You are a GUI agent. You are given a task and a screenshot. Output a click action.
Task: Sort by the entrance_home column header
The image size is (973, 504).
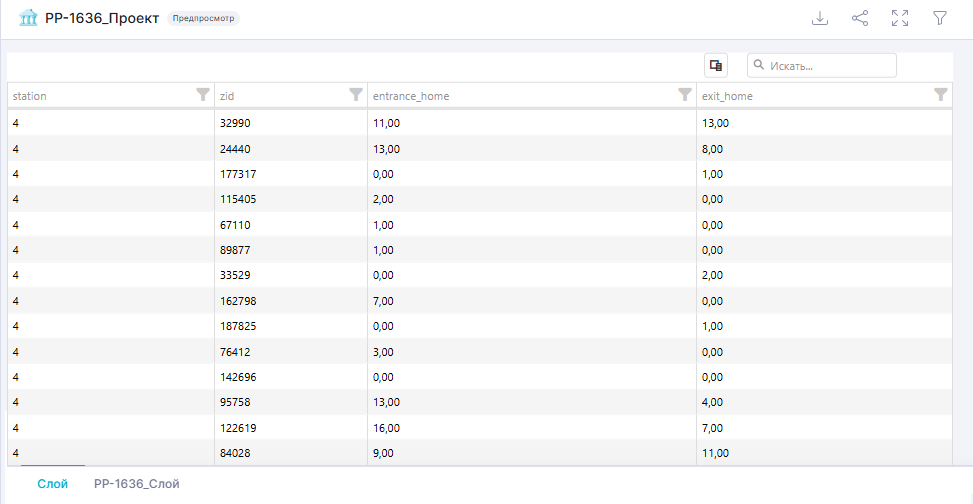click(x=411, y=96)
